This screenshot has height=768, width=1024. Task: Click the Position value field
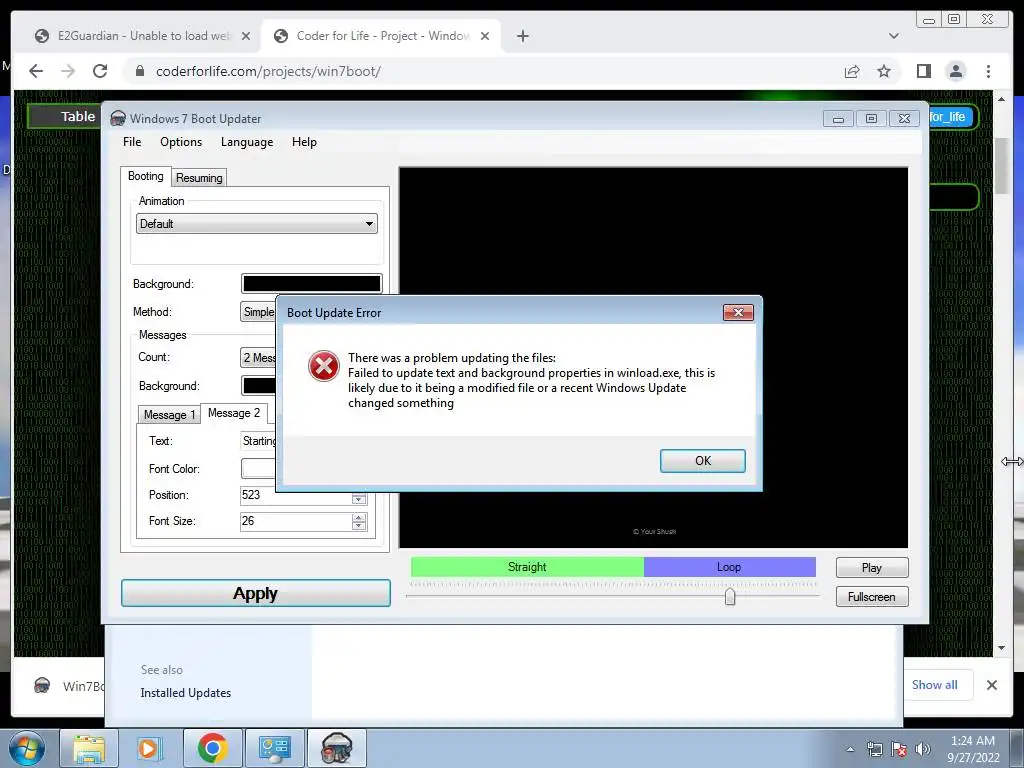(295, 495)
